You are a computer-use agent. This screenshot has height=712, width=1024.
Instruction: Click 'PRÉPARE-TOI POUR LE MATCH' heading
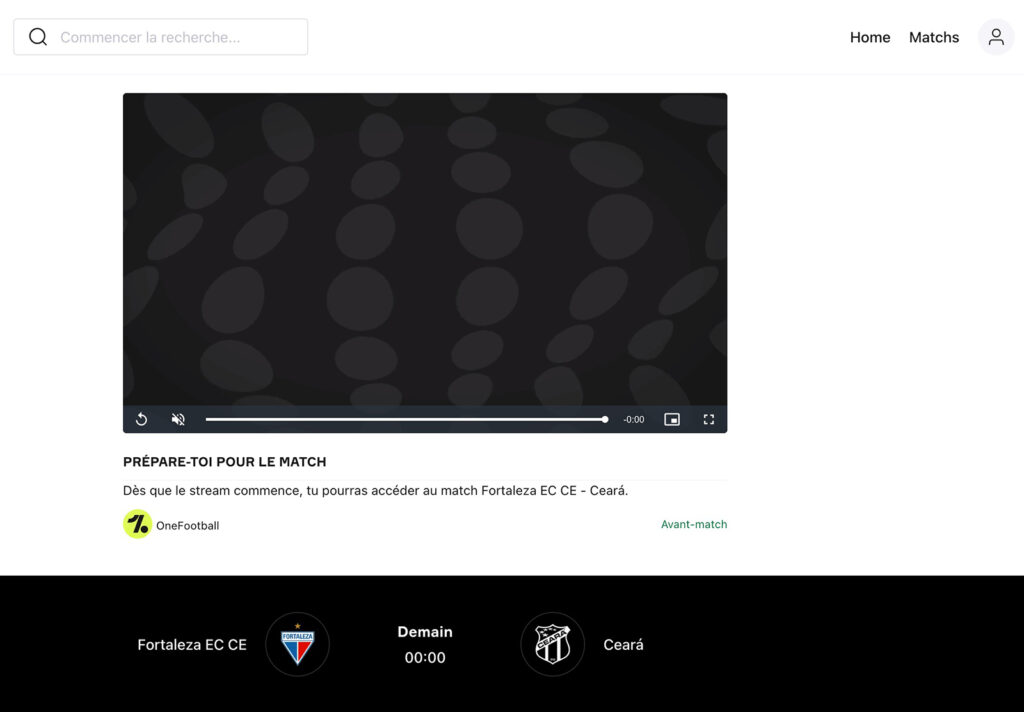pos(225,462)
